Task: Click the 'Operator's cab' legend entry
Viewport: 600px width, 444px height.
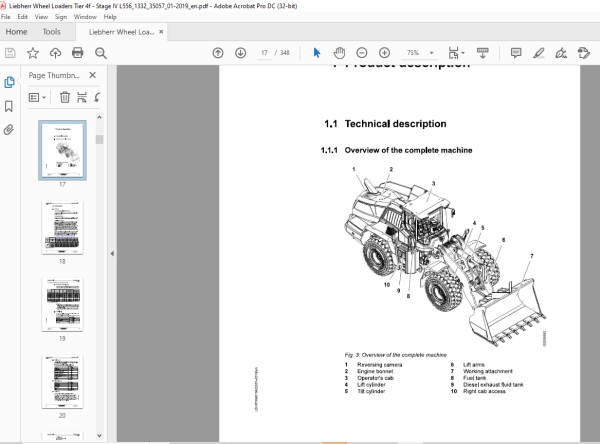Action: pos(375,378)
